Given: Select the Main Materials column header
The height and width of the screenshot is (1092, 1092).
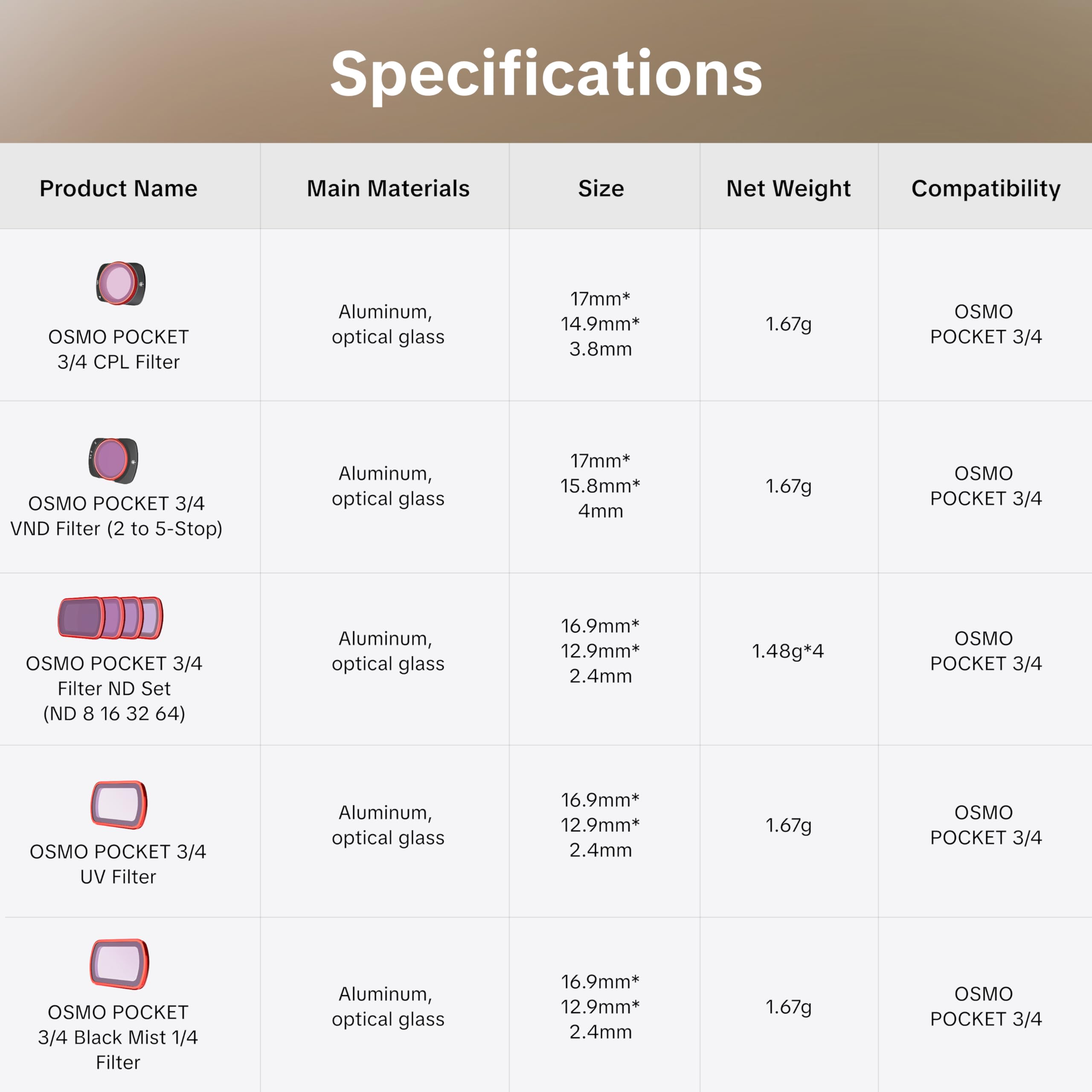Looking at the screenshot, I should 388,188.
